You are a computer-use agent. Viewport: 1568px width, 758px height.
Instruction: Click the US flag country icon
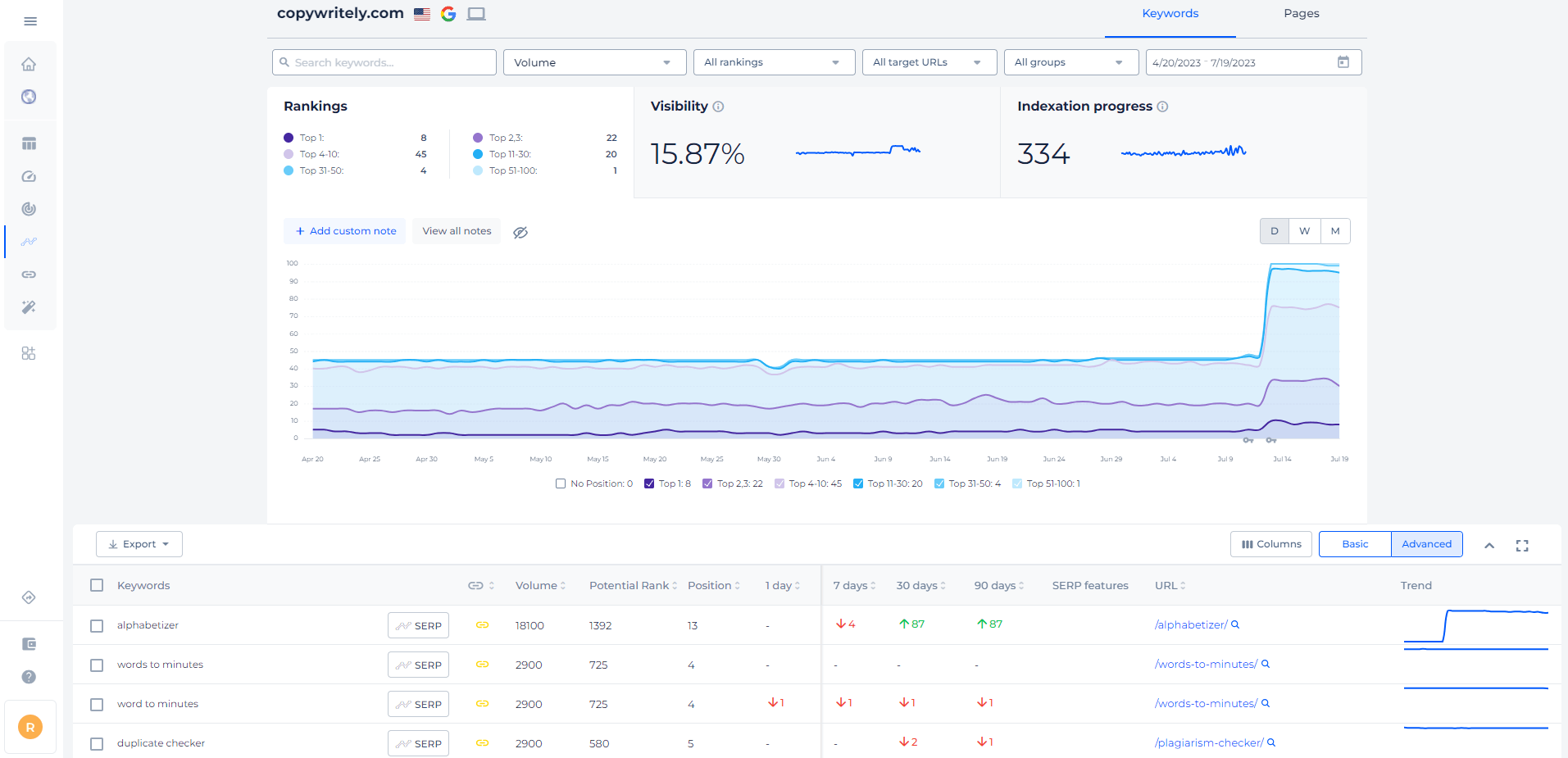422,14
